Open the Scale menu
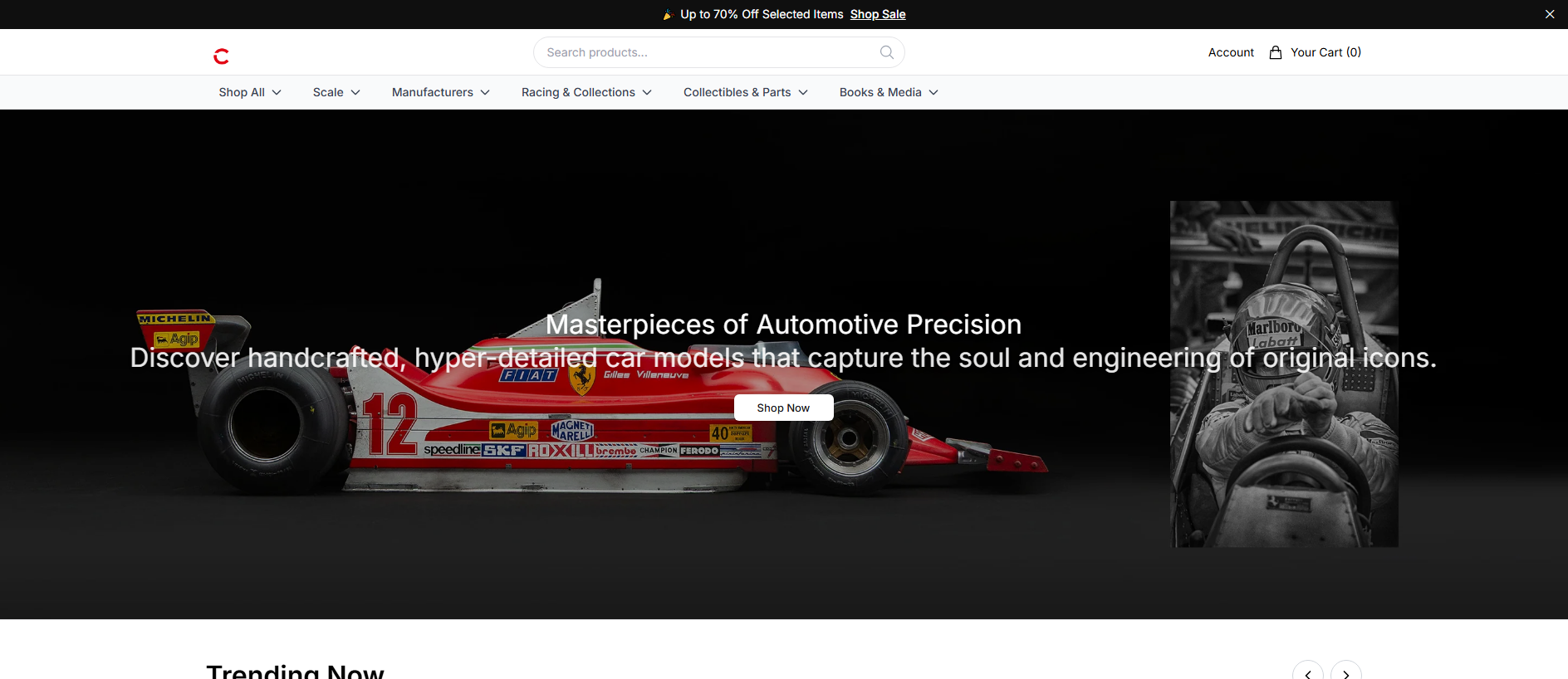Image resolution: width=1568 pixels, height=679 pixels. pyautogui.click(x=336, y=92)
